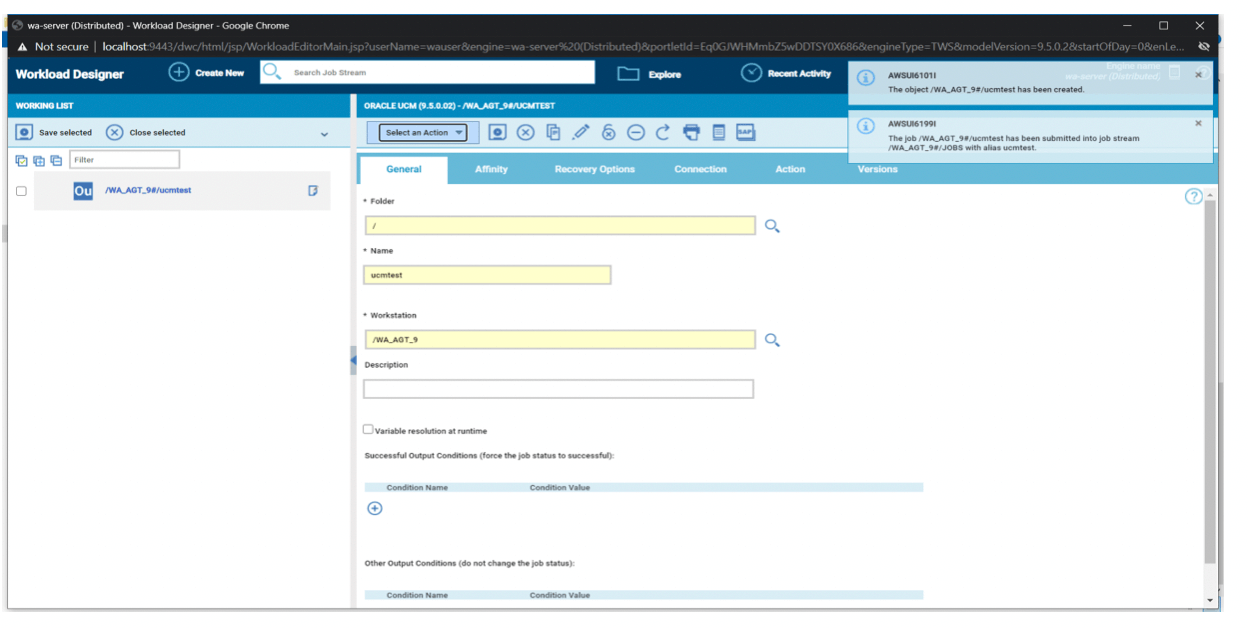Image resolution: width=1248 pixels, height=628 pixels.
Task: Check the ucmtest working list item box
Action: 22,191
